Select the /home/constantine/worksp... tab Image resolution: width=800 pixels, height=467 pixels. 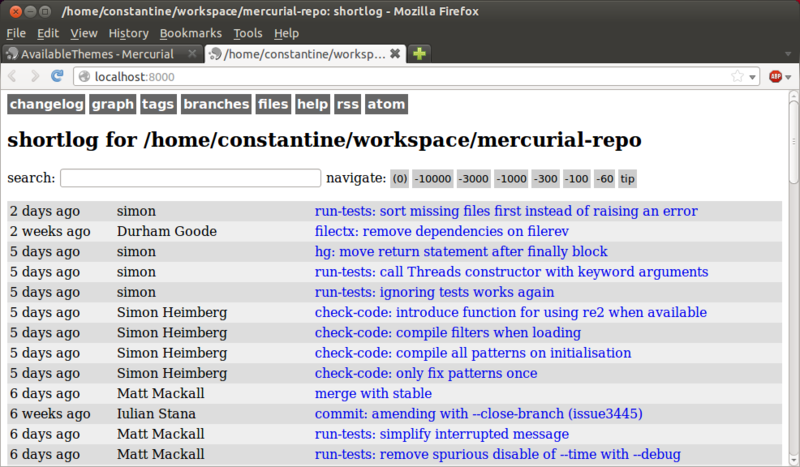point(305,54)
